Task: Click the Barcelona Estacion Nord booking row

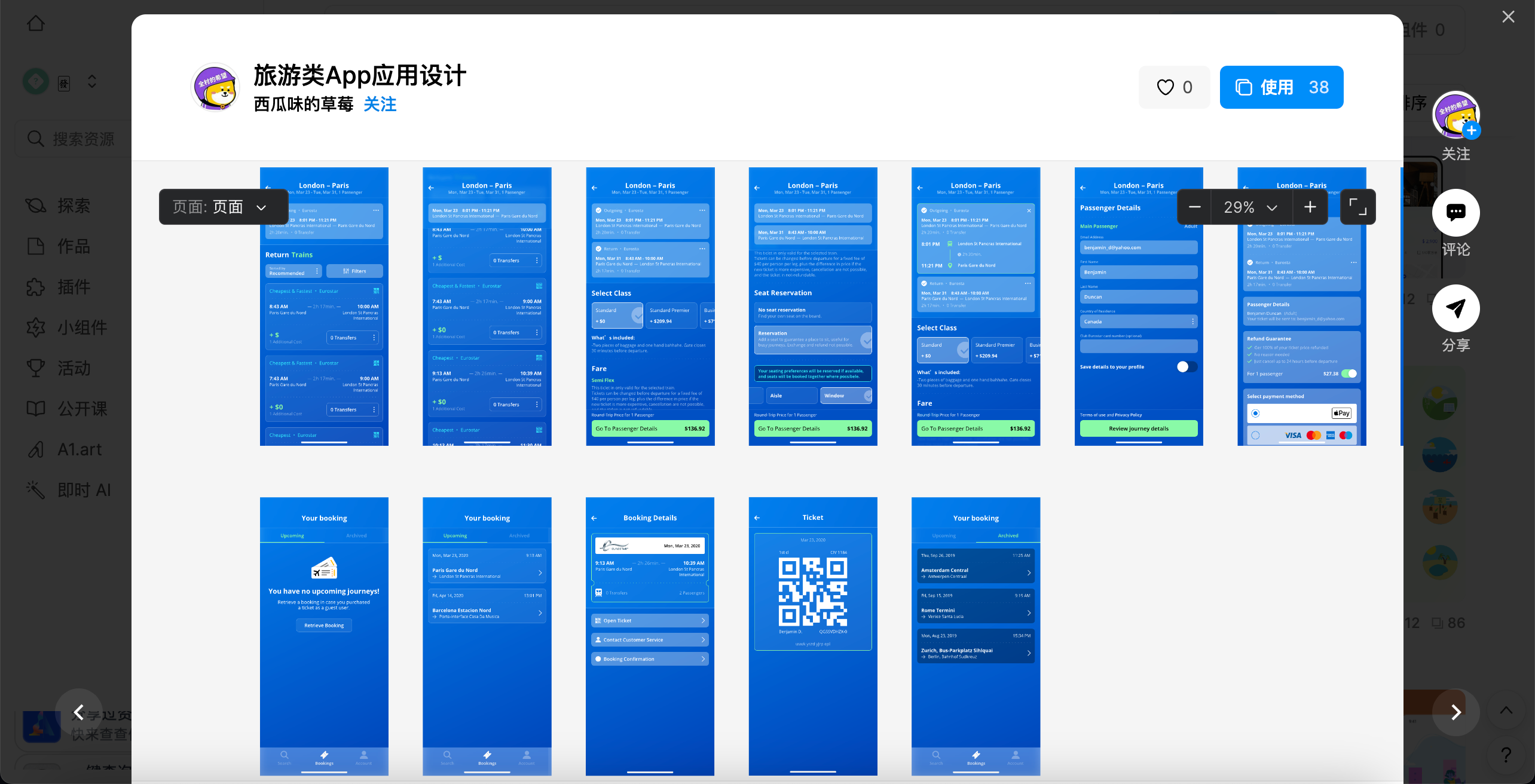Action: pos(487,606)
